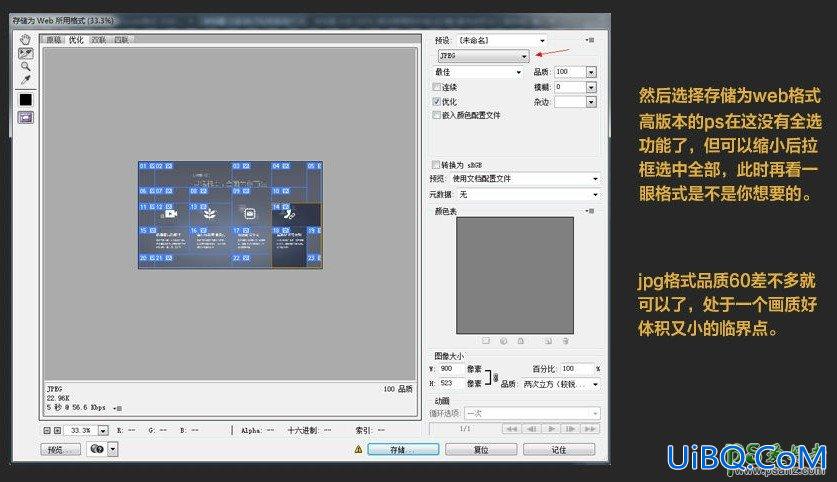Click the previous frame animation button
The height and width of the screenshot is (482, 837).
coord(531,429)
